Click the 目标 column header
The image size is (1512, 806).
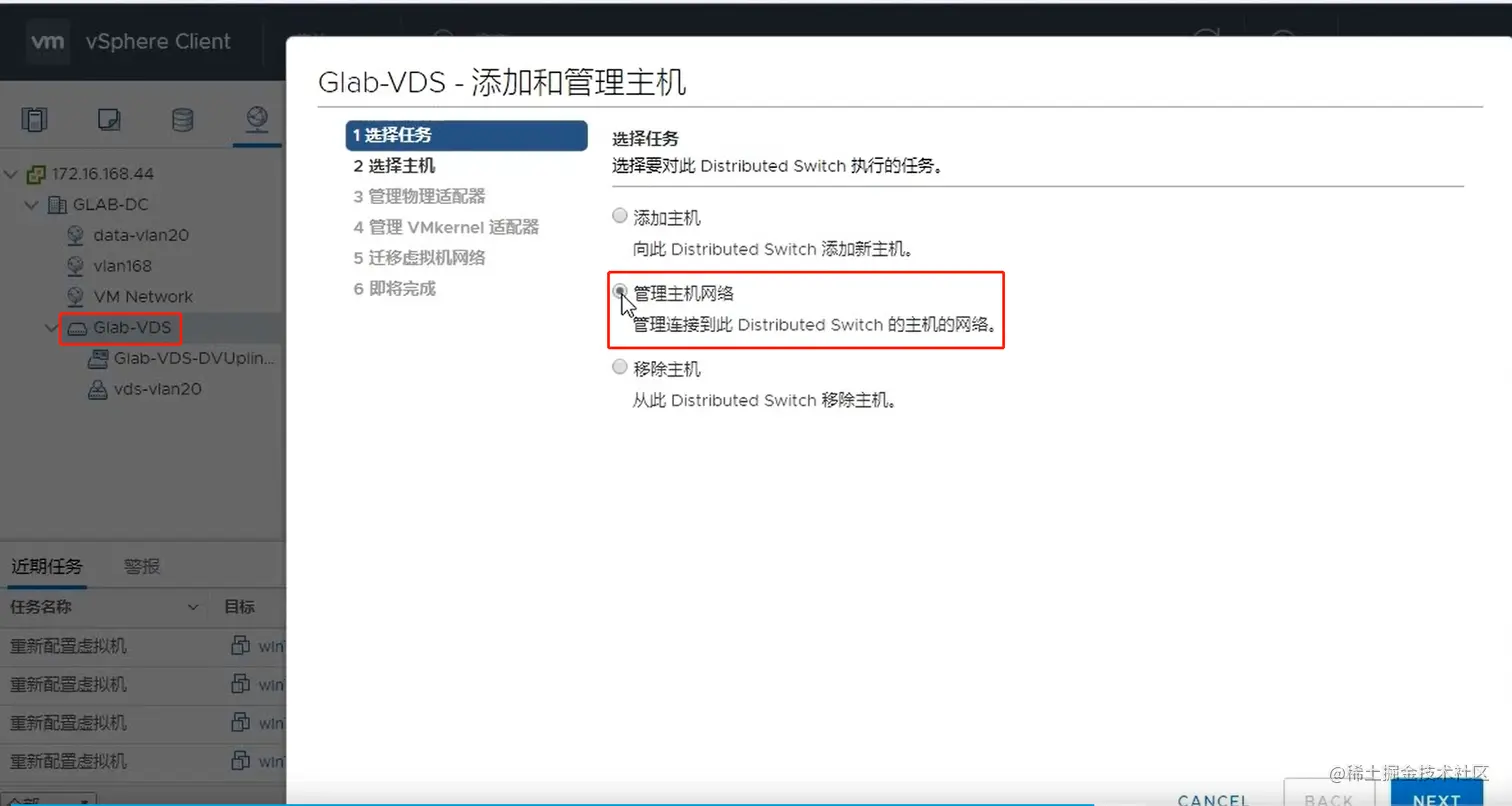(x=239, y=607)
